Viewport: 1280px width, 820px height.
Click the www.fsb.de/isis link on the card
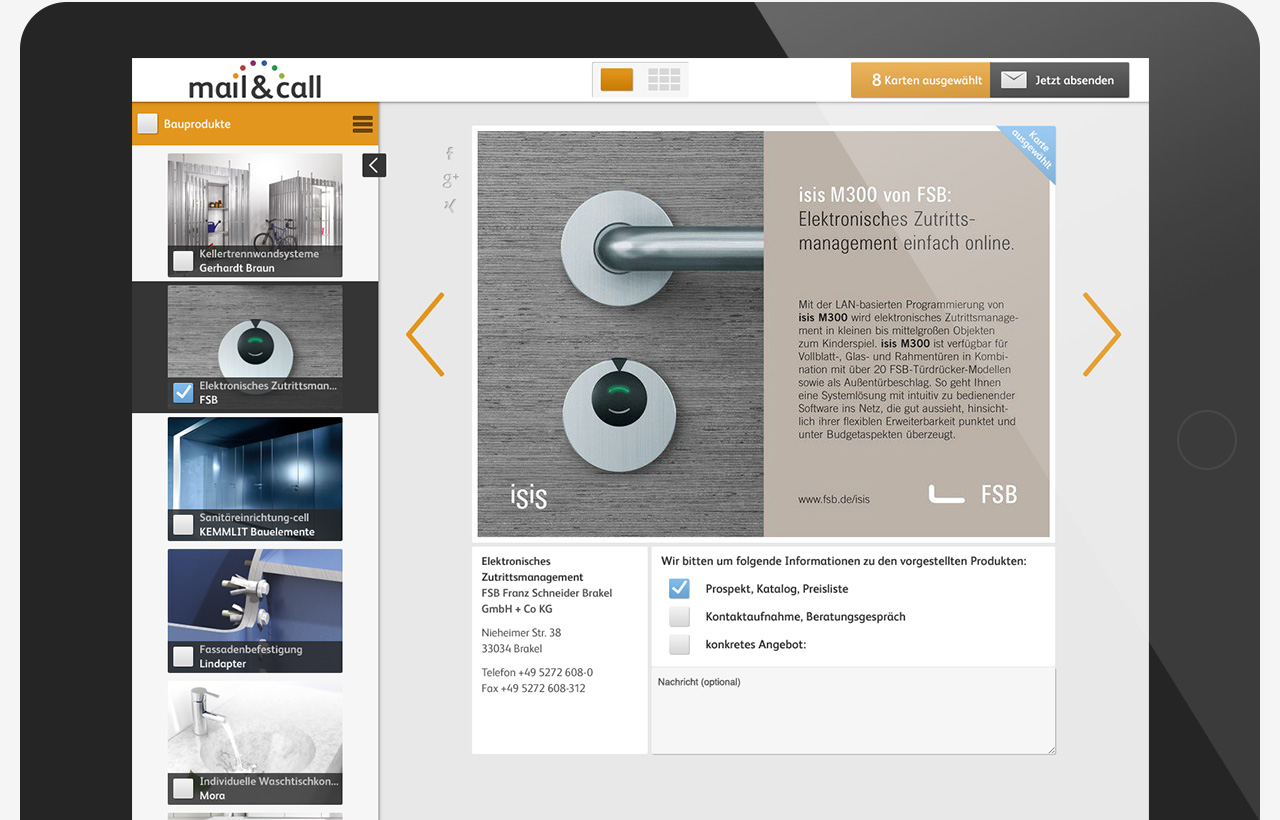click(x=833, y=499)
